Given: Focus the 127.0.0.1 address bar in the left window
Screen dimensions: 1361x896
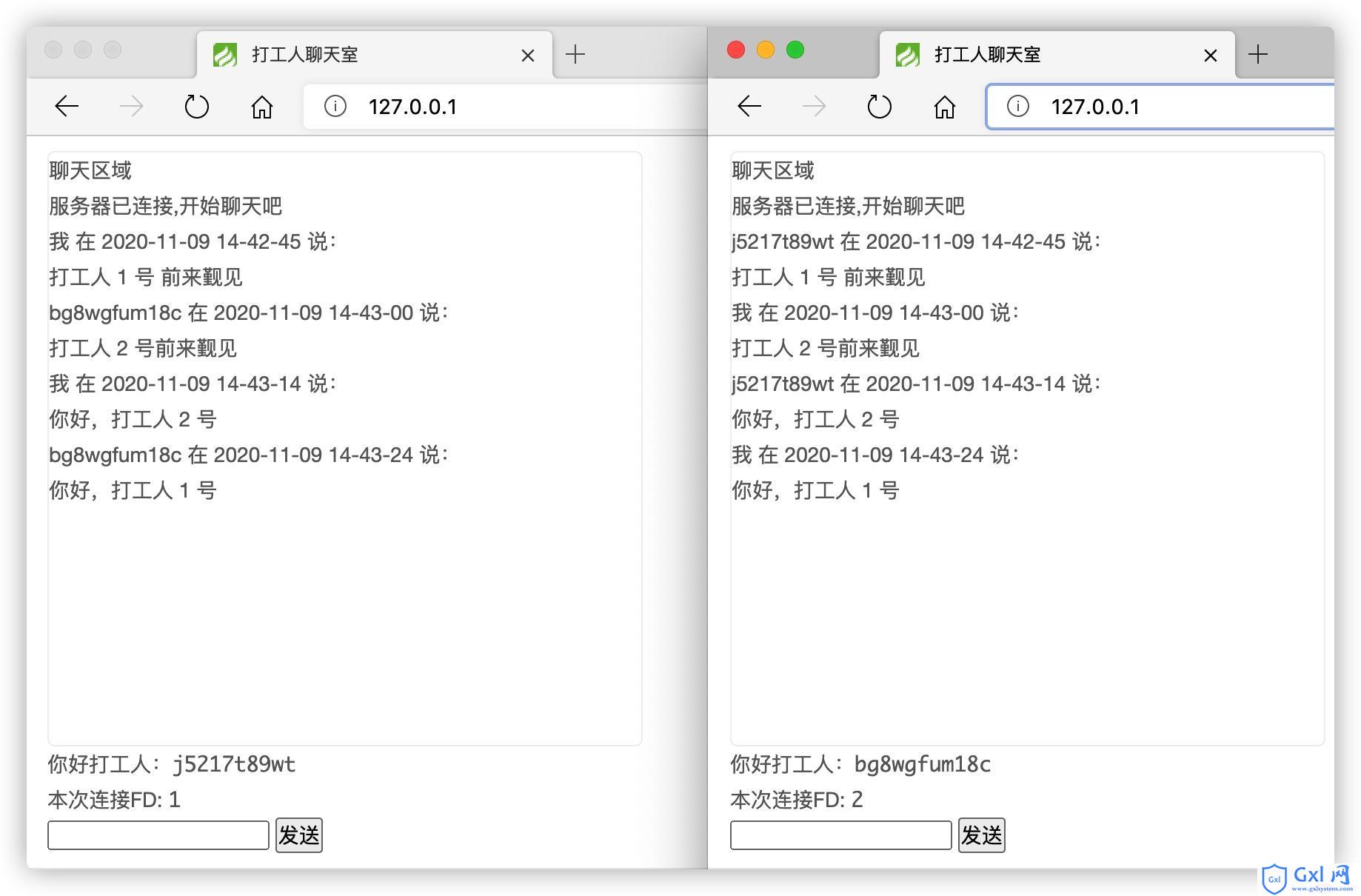Looking at the screenshot, I should point(505,107).
